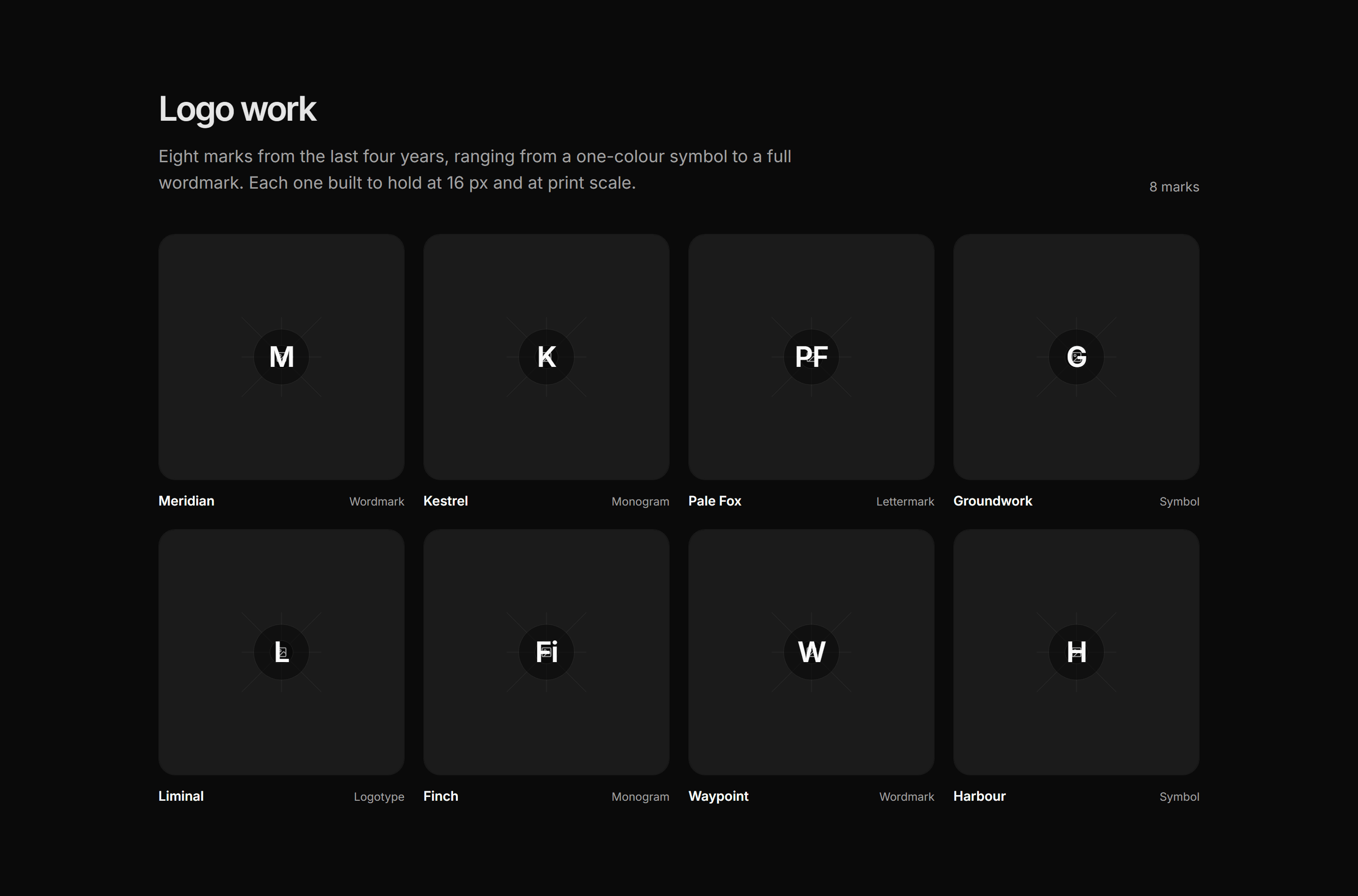Open the Harbour logo card
Viewport: 1358px width, 896px height.
point(1076,652)
